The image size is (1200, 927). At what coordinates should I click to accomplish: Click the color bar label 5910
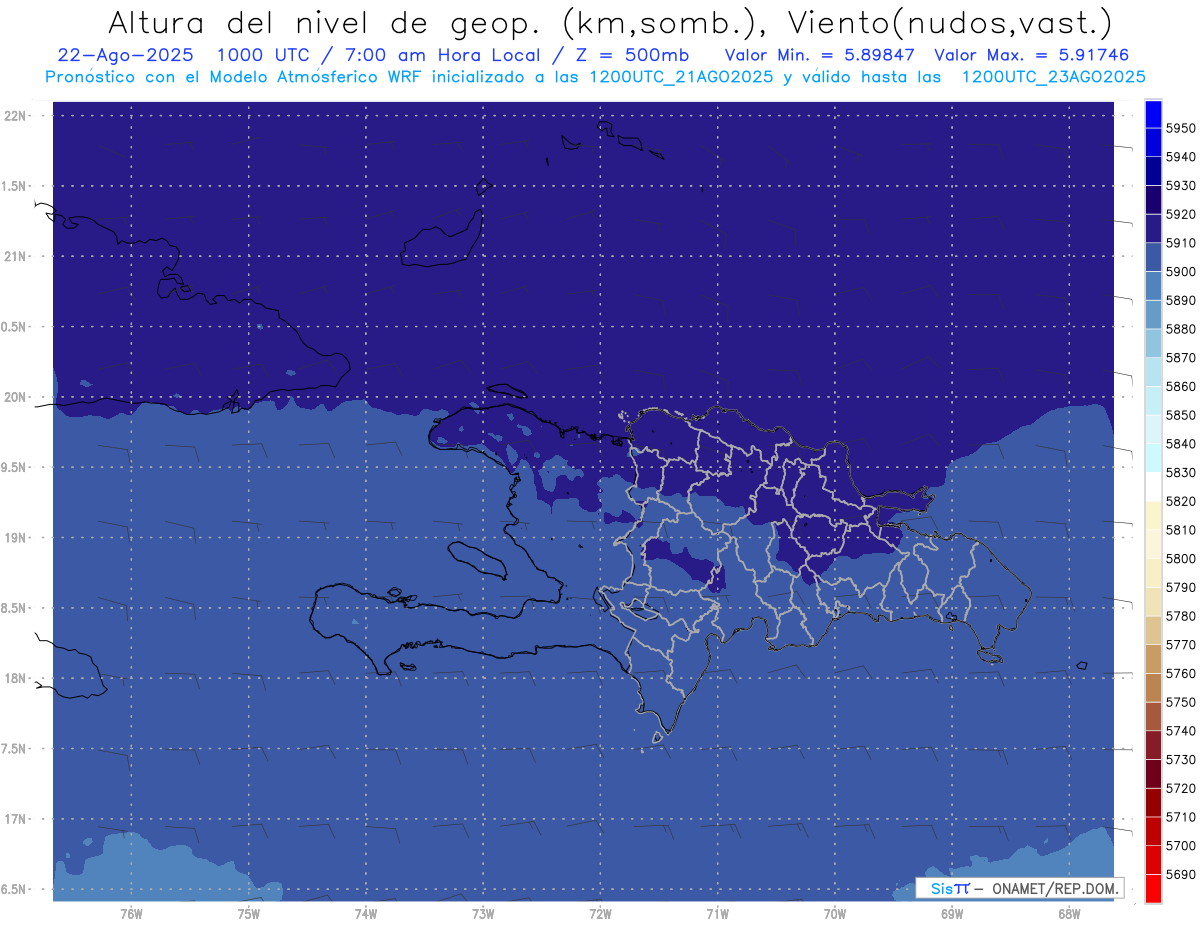pos(1180,243)
